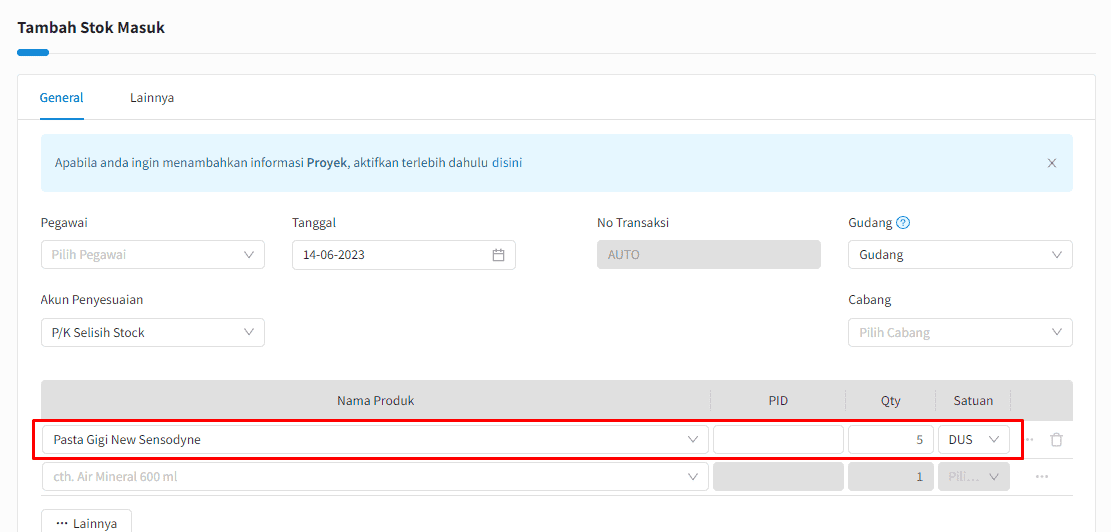Click the Lainnya button below the table
Image resolution: width=1111 pixels, height=532 pixels.
point(86,522)
